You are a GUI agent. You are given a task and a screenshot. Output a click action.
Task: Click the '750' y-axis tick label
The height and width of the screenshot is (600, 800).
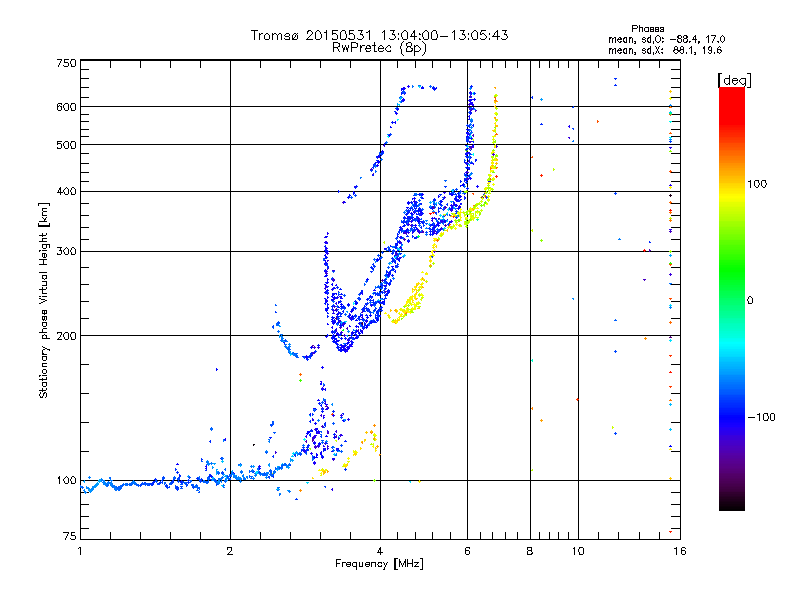click(66, 63)
